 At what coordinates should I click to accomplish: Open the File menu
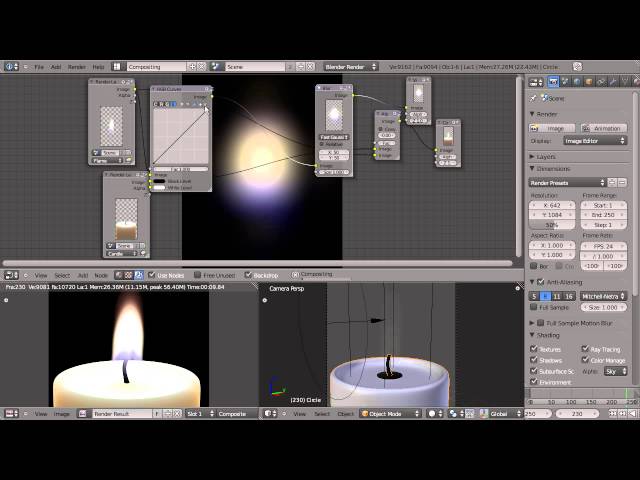(39, 67)
